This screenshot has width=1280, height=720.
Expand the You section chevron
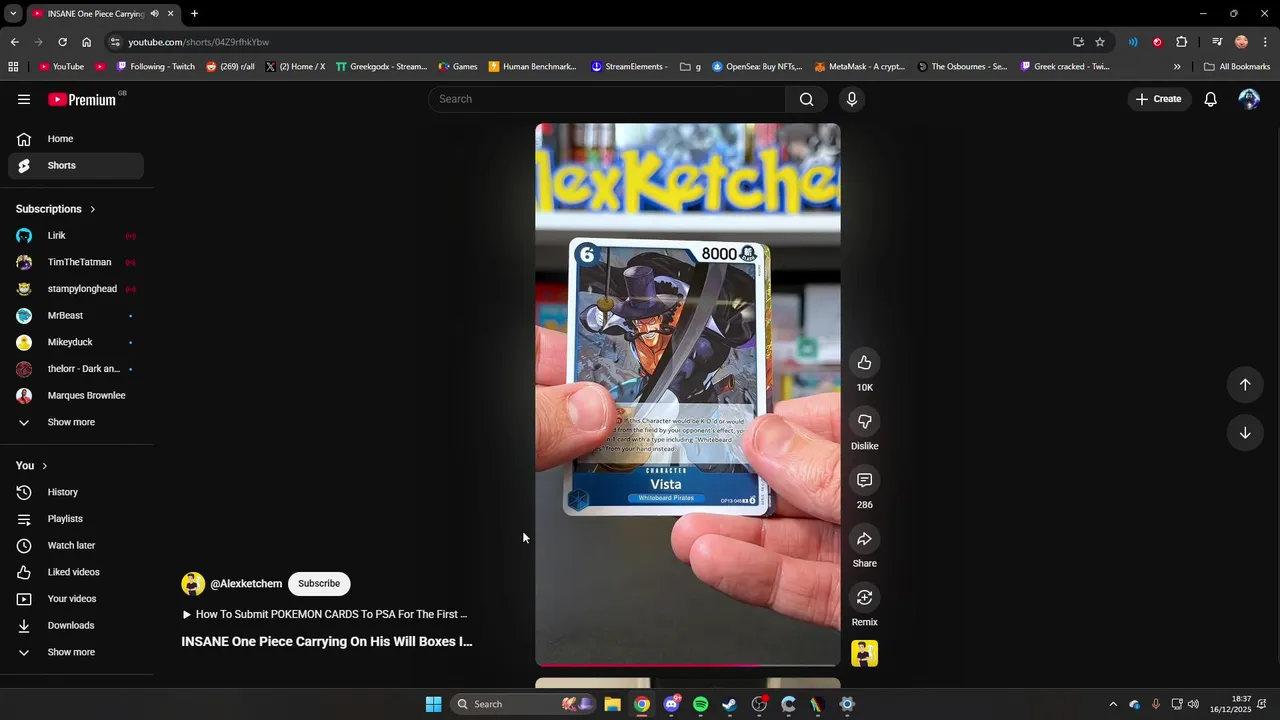point(44,466)
